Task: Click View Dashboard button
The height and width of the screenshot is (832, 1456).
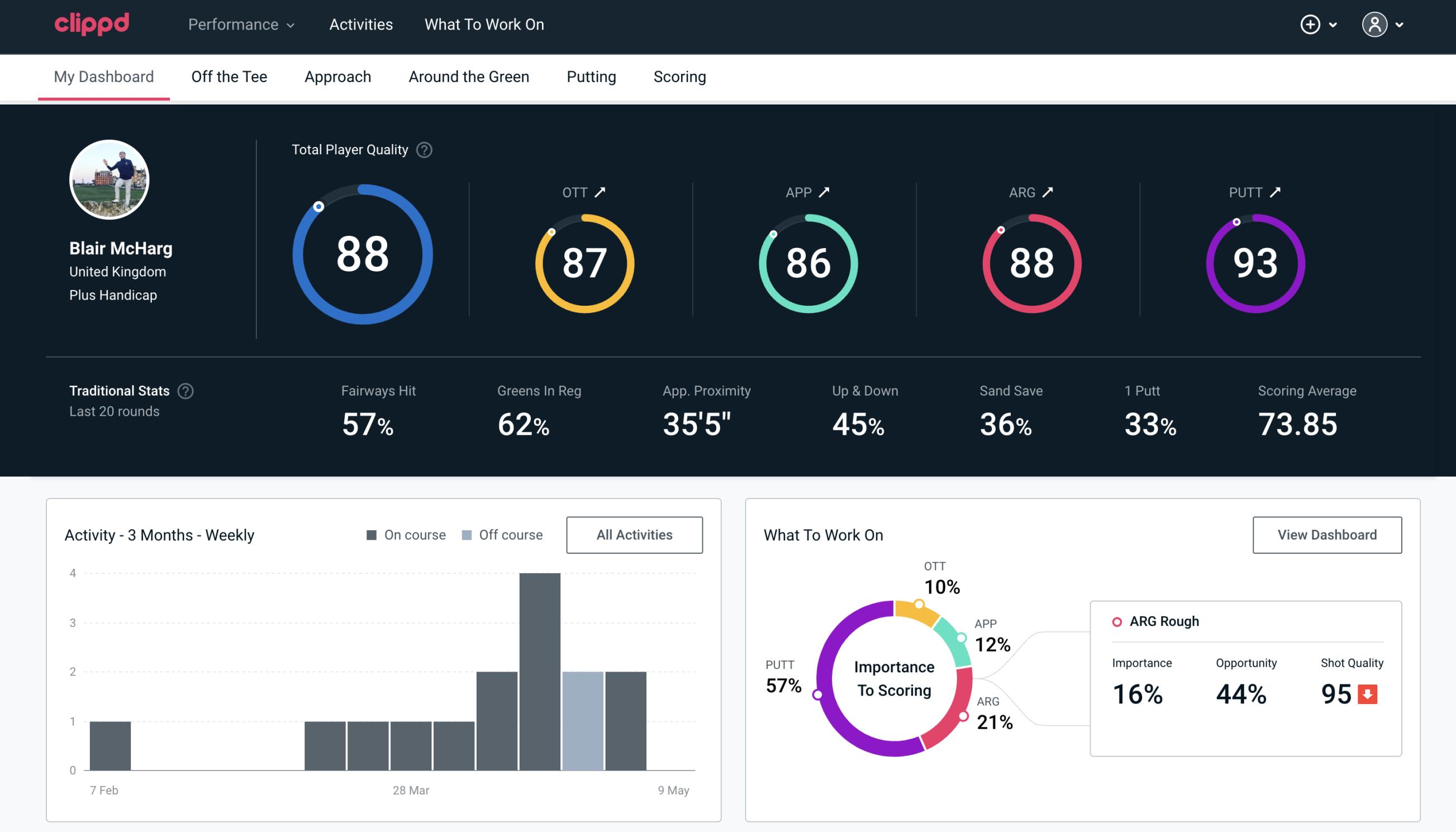Action: tap(1327, 535)
